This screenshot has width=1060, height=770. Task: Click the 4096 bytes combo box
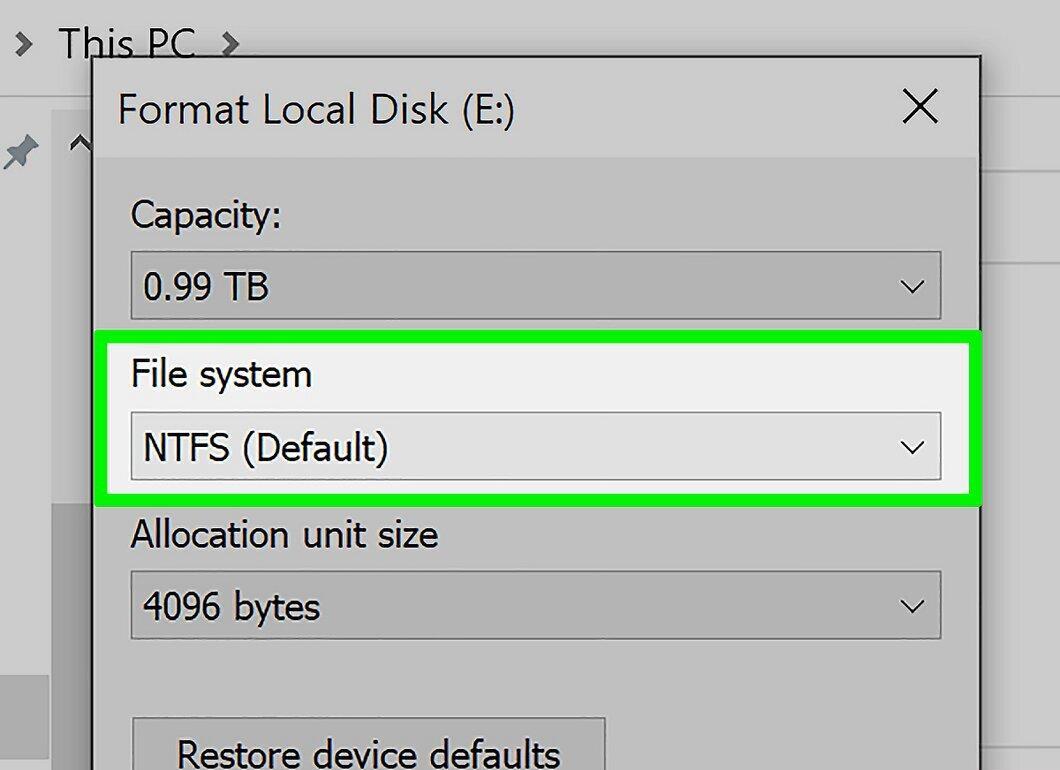pyautogui.click(x=535, y=605)
